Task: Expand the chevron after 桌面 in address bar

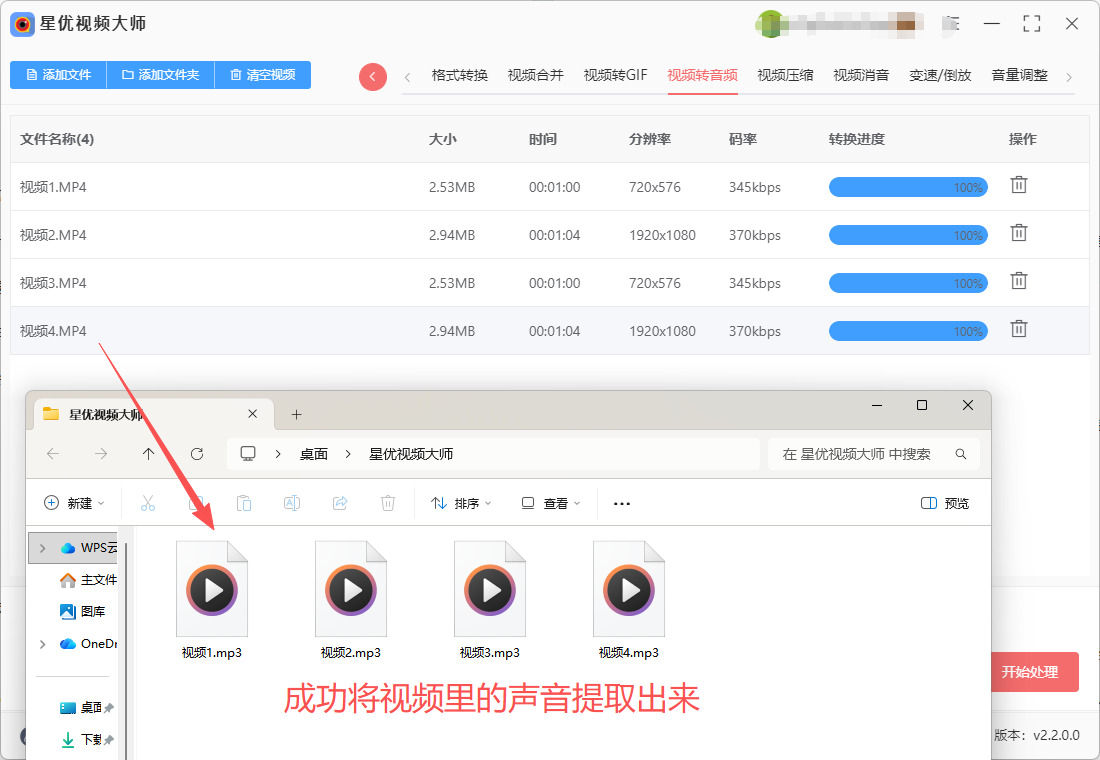Action: tap(348, 454)
